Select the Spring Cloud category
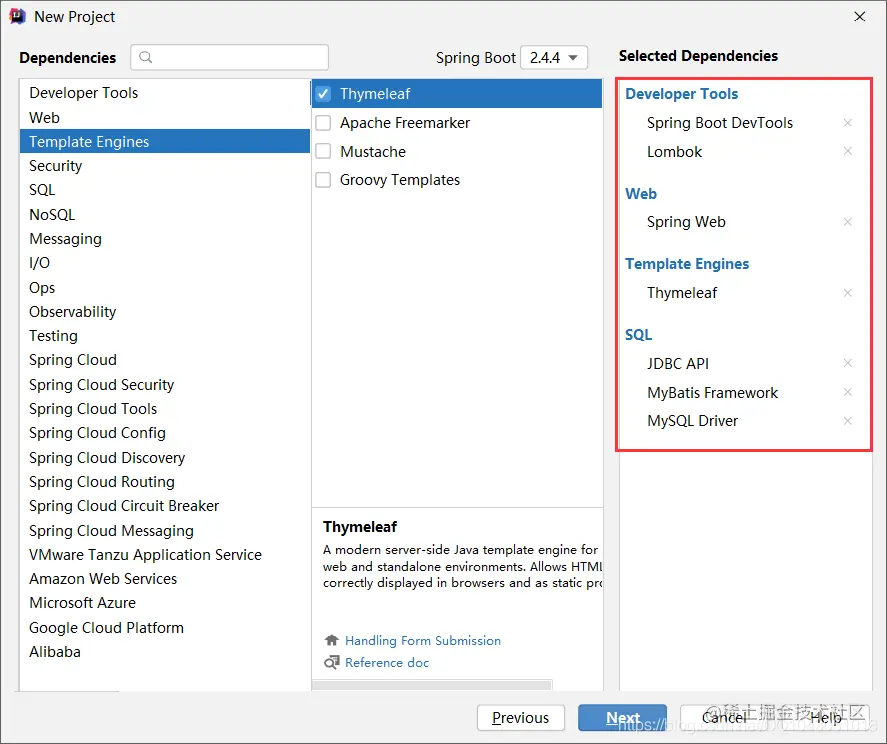 (x=165, y=360)
